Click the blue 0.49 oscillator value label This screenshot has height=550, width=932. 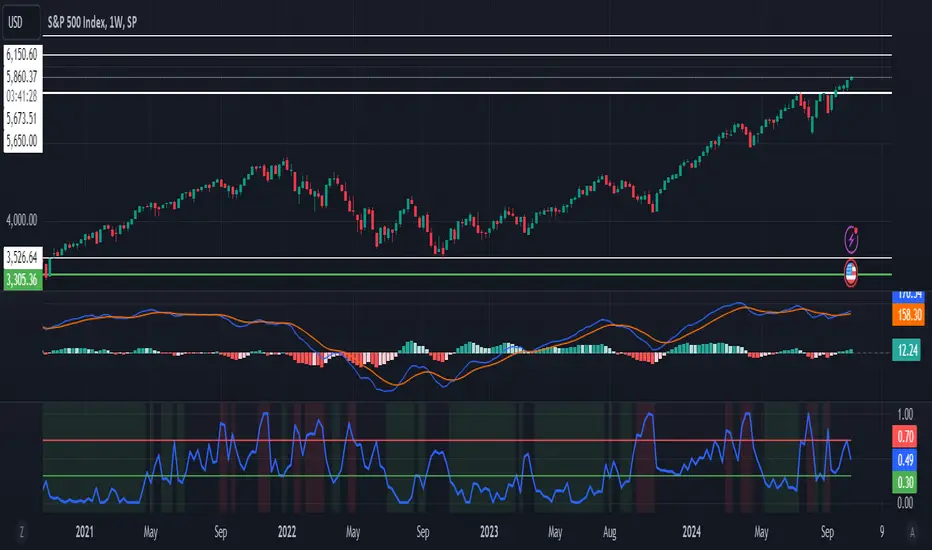click(x=905, y=460)
